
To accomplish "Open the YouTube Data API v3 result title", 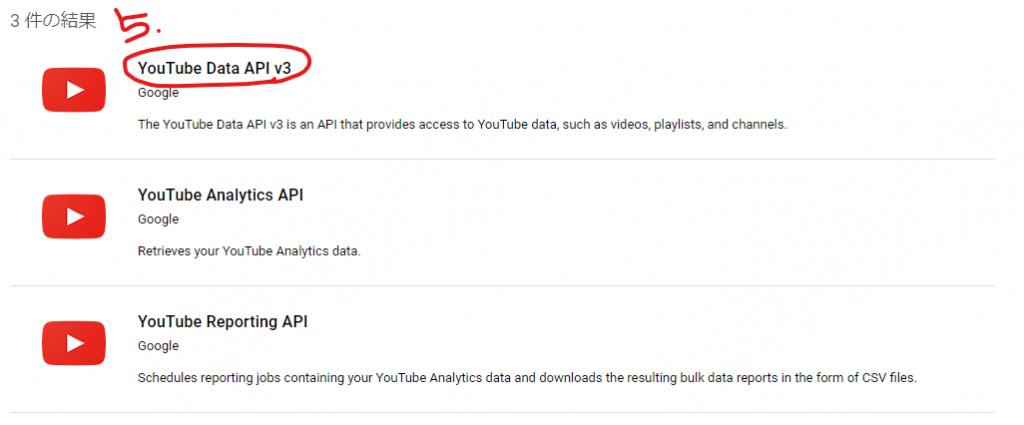I will tap(214, 69).
